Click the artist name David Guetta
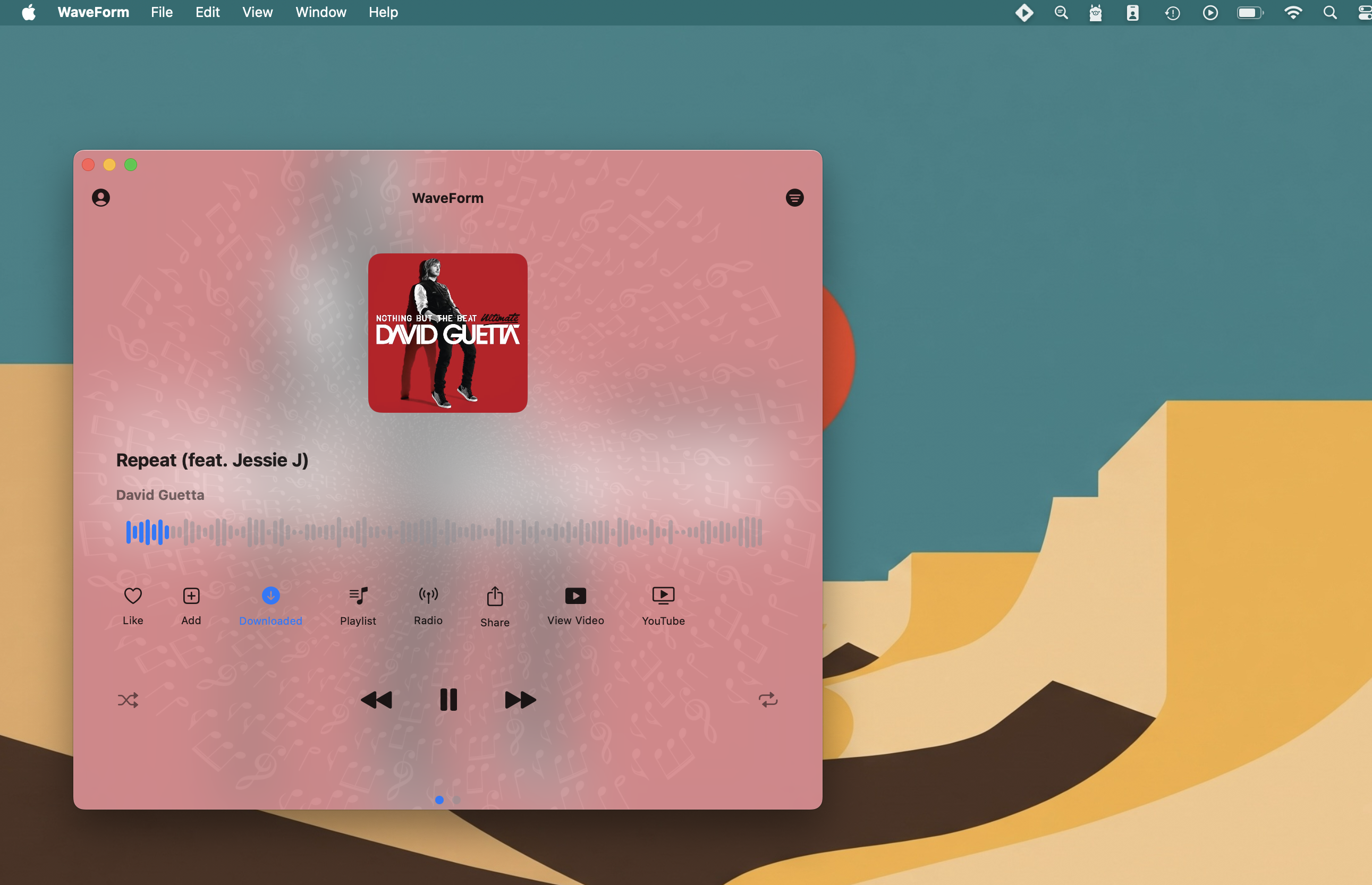 pos(160,495)
